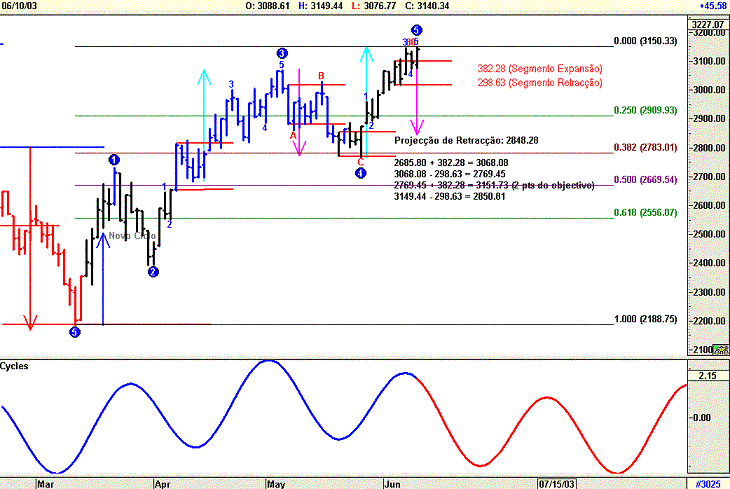Viewport: 730px width, 489px height.
Task: Click the 07/15/03 date marker
Action: (556, 484)
